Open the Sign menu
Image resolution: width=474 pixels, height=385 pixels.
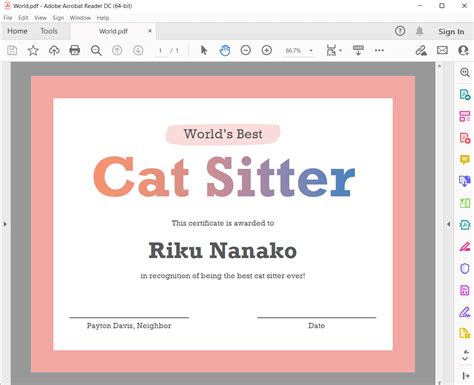58,18
